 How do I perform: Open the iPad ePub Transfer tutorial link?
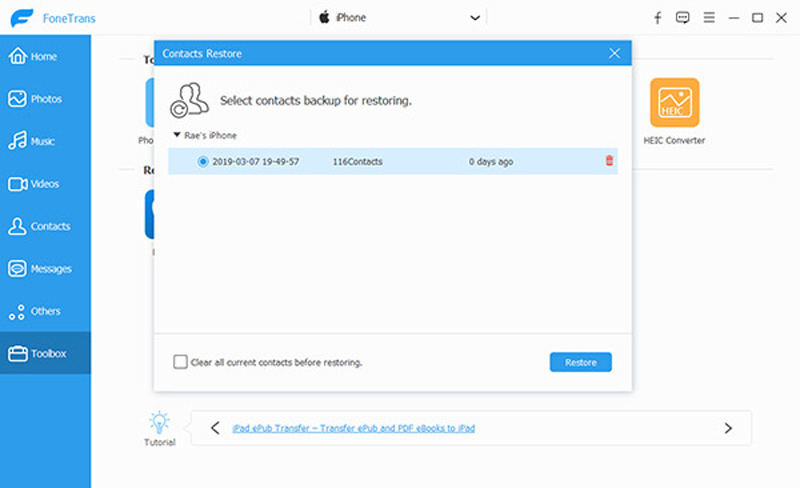click(x=354, y=428)
